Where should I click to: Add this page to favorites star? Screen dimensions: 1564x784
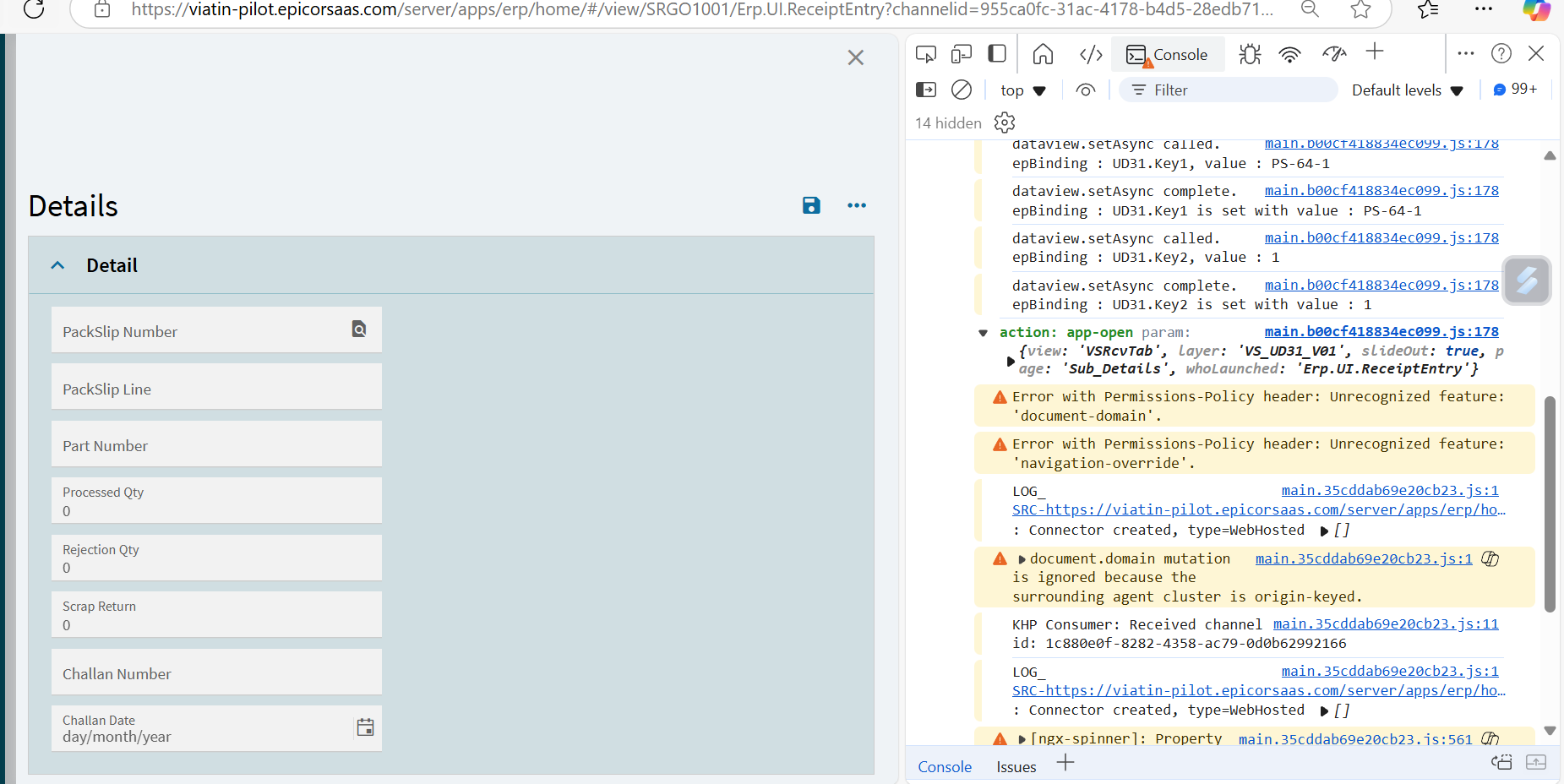click(x=1360, y=9)
